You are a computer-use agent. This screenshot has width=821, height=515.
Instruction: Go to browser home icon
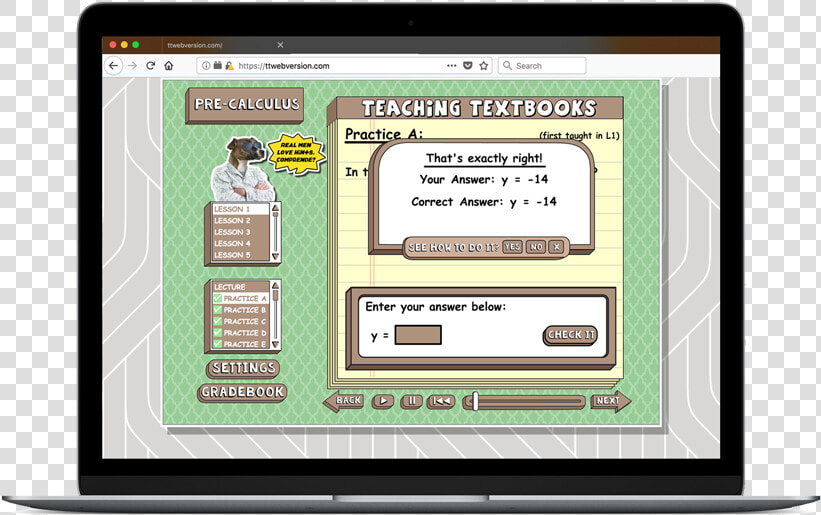169,65
